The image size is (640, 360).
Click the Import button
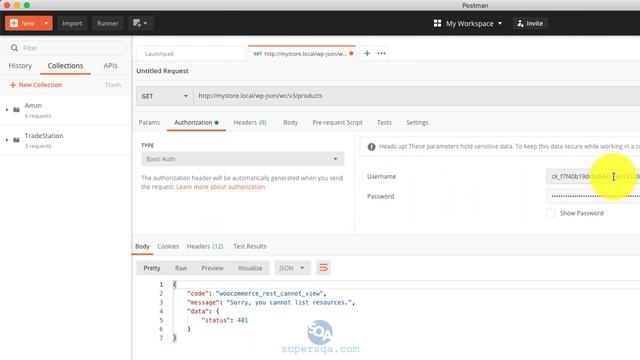(72, 23)
